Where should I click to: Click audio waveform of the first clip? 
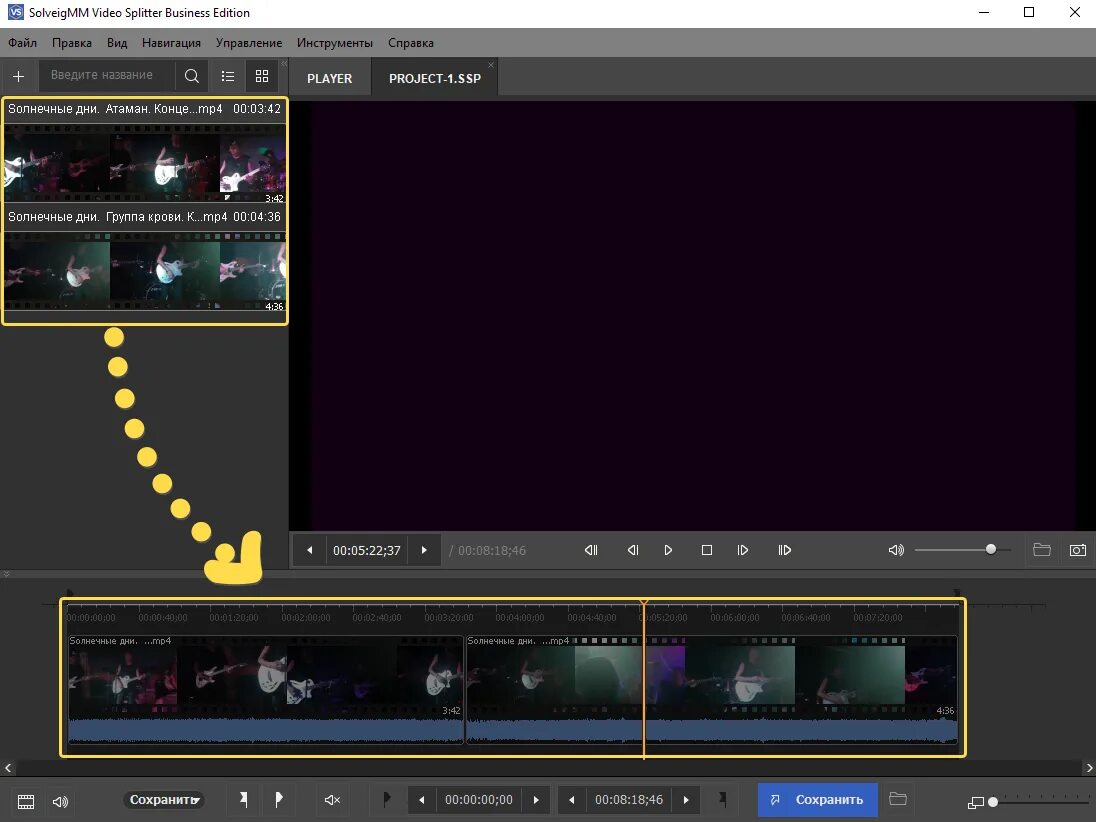(266, 730)
